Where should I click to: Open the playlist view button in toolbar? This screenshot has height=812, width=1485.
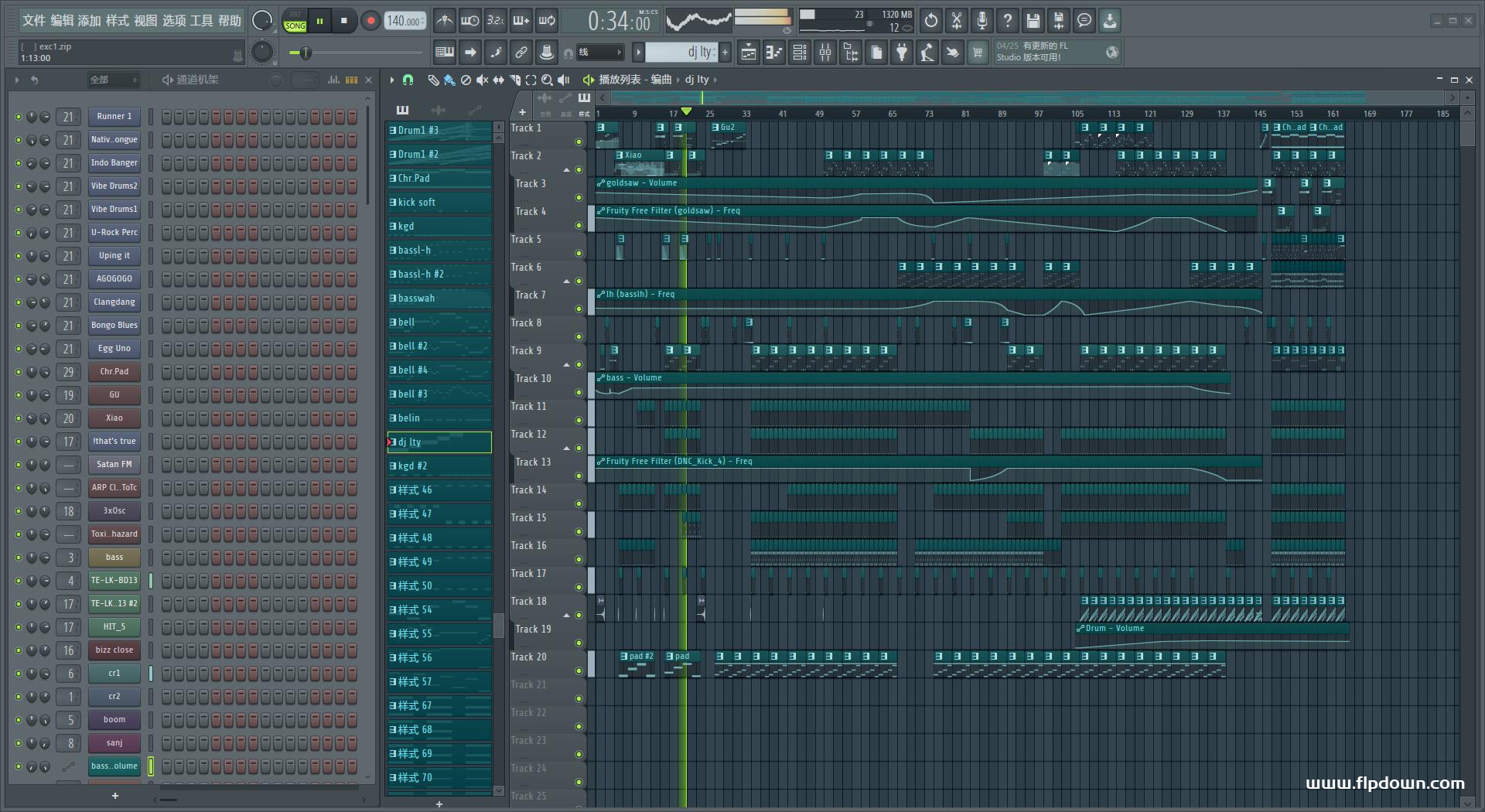749,53
